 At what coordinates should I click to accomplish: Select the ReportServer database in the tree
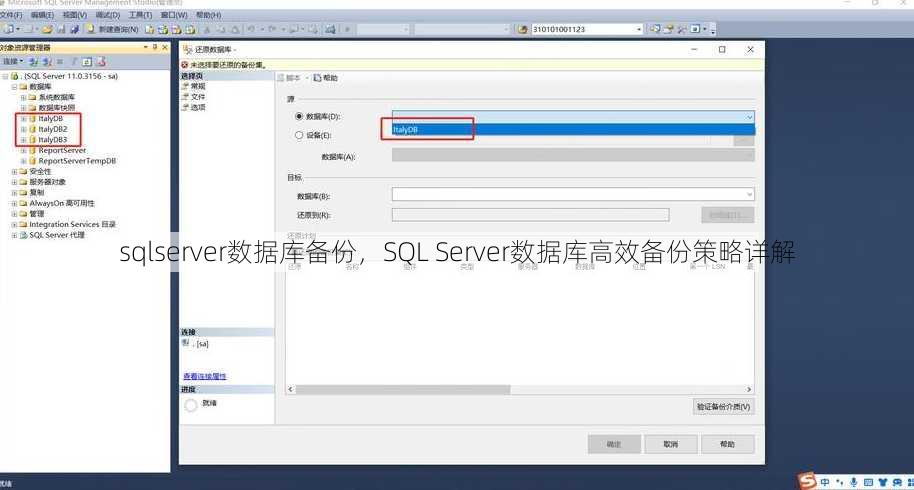(62, 150)
